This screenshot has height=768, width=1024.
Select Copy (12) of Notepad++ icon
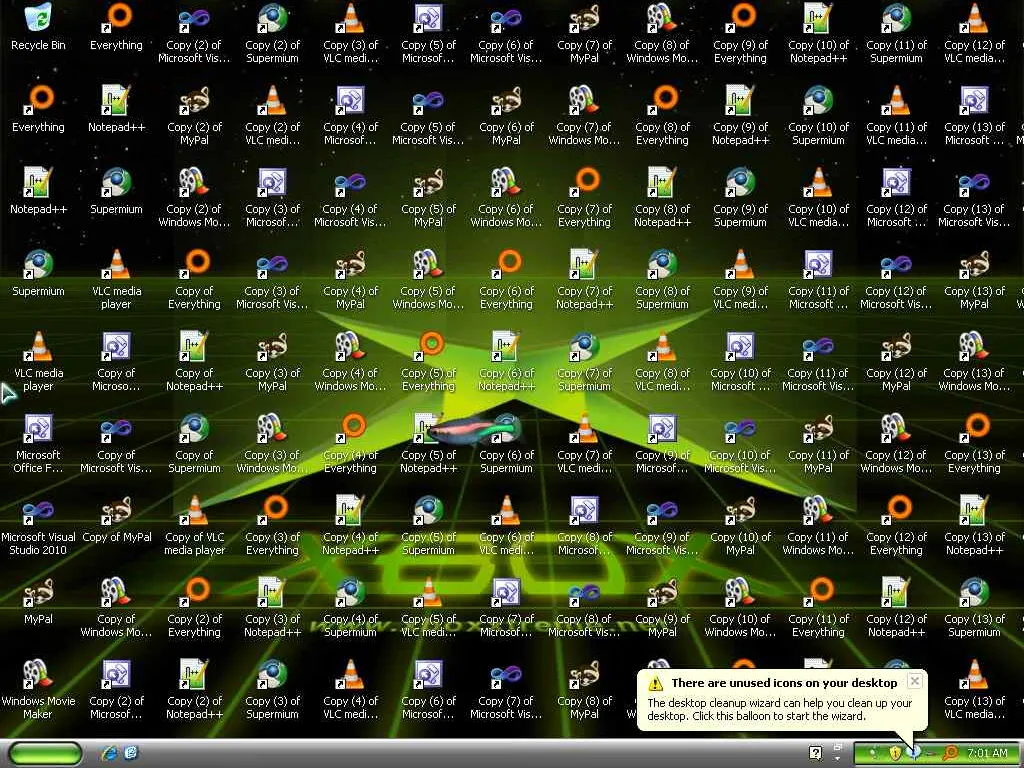[897, 607]
